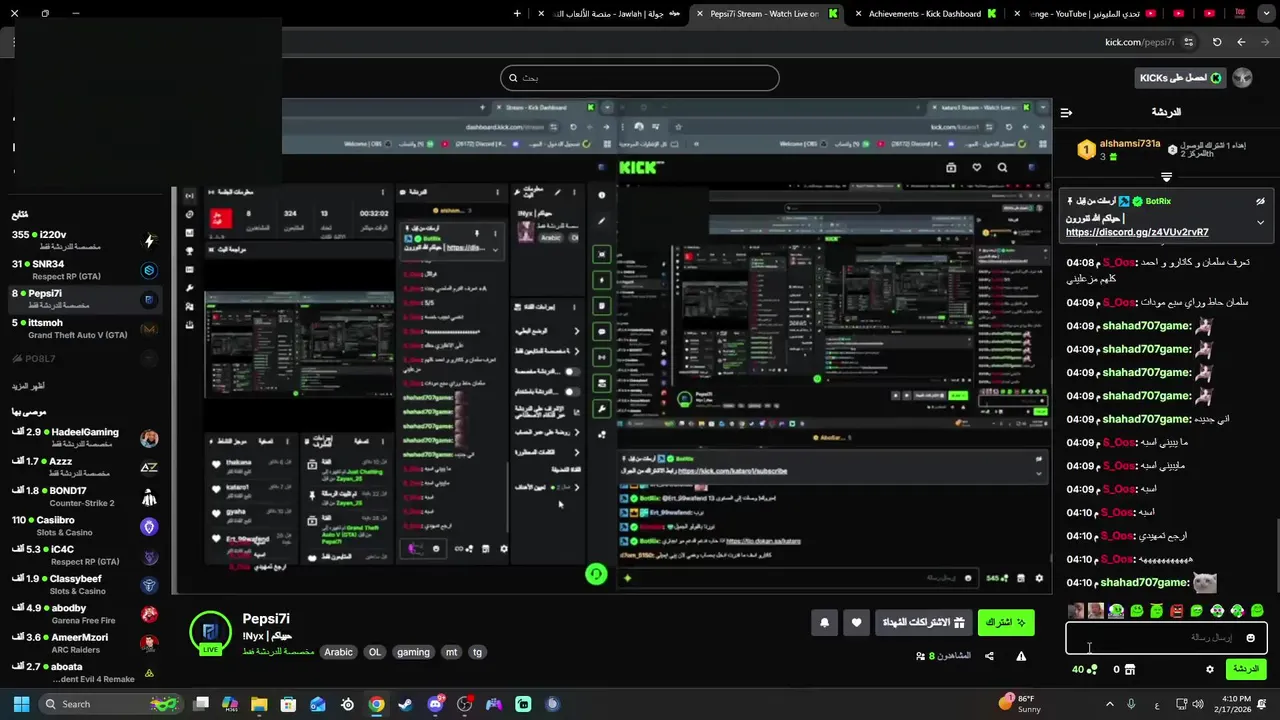Screen dimensions: 1280x720
Task: Open I220v channel in sidebar
Action: click(x=85, y=240)
